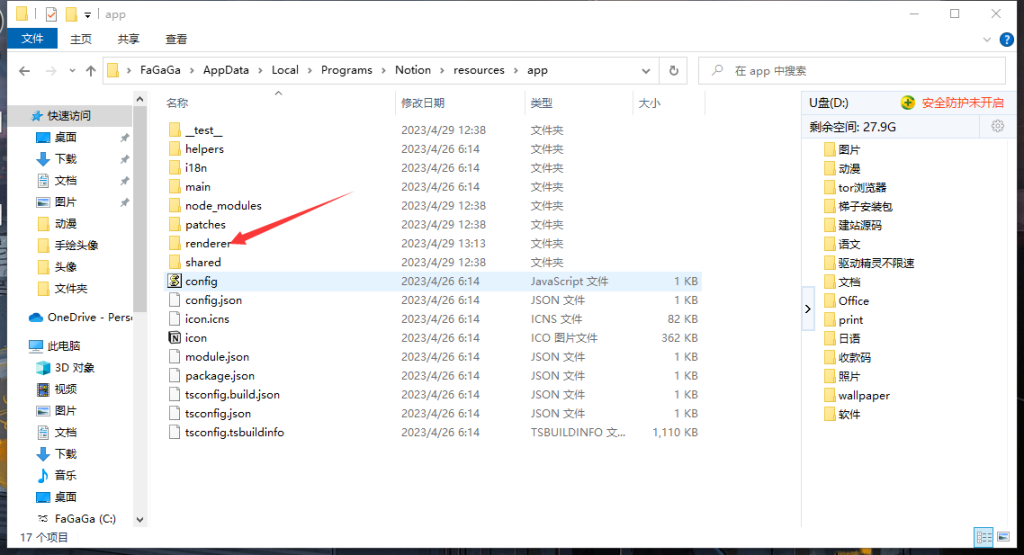Click FaGaGa in the address breadcrumb
Screen dimensions: 1024x555
tap(160, 70)
